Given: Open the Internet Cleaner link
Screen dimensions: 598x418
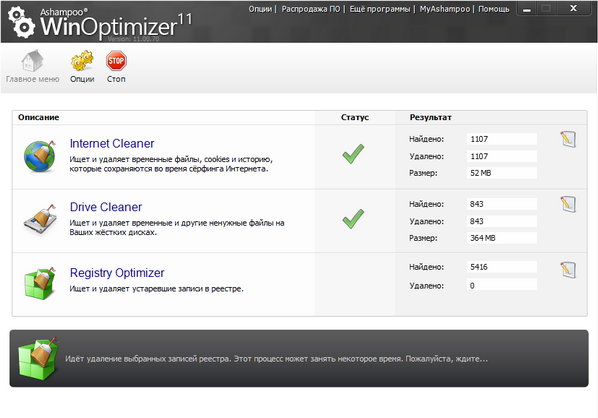Looking at the screenshot, I should (112, 143).
